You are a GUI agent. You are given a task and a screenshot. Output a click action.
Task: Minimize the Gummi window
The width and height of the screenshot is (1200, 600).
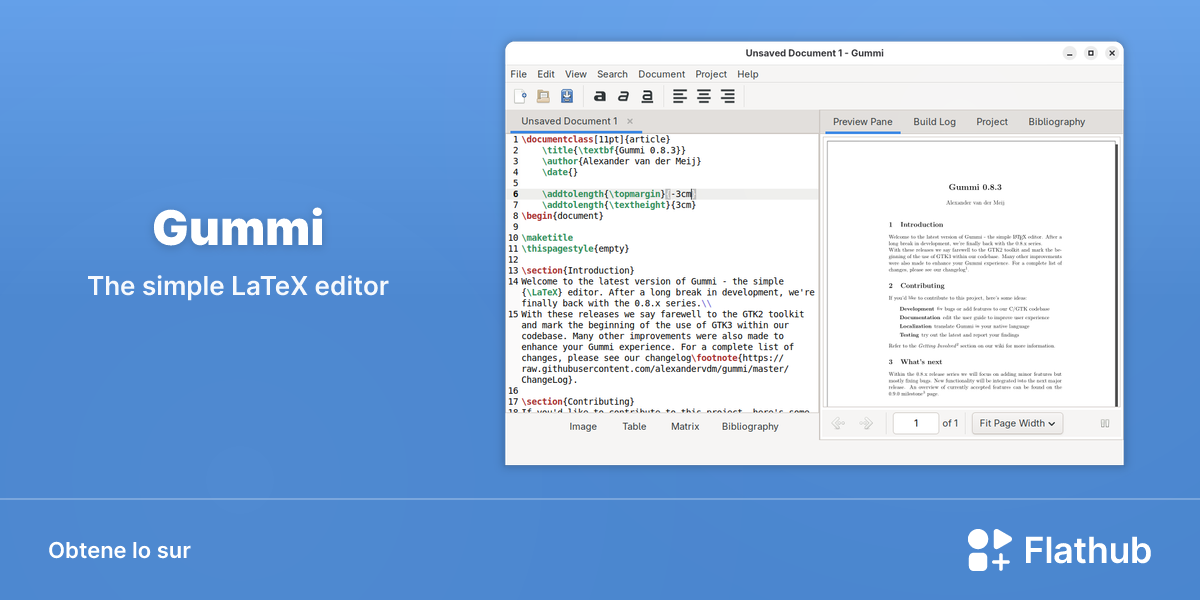point(1068,53)
